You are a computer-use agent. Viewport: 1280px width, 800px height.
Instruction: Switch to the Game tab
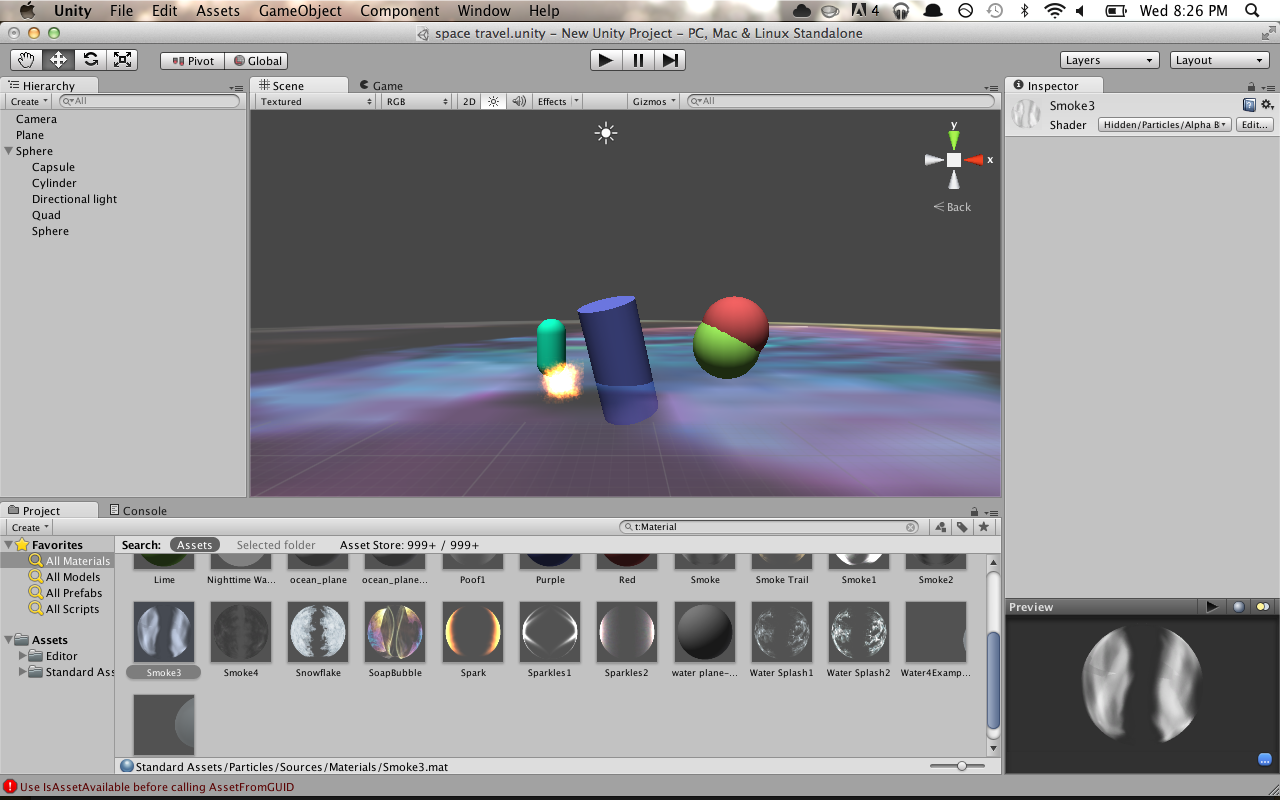coord(380,86)
